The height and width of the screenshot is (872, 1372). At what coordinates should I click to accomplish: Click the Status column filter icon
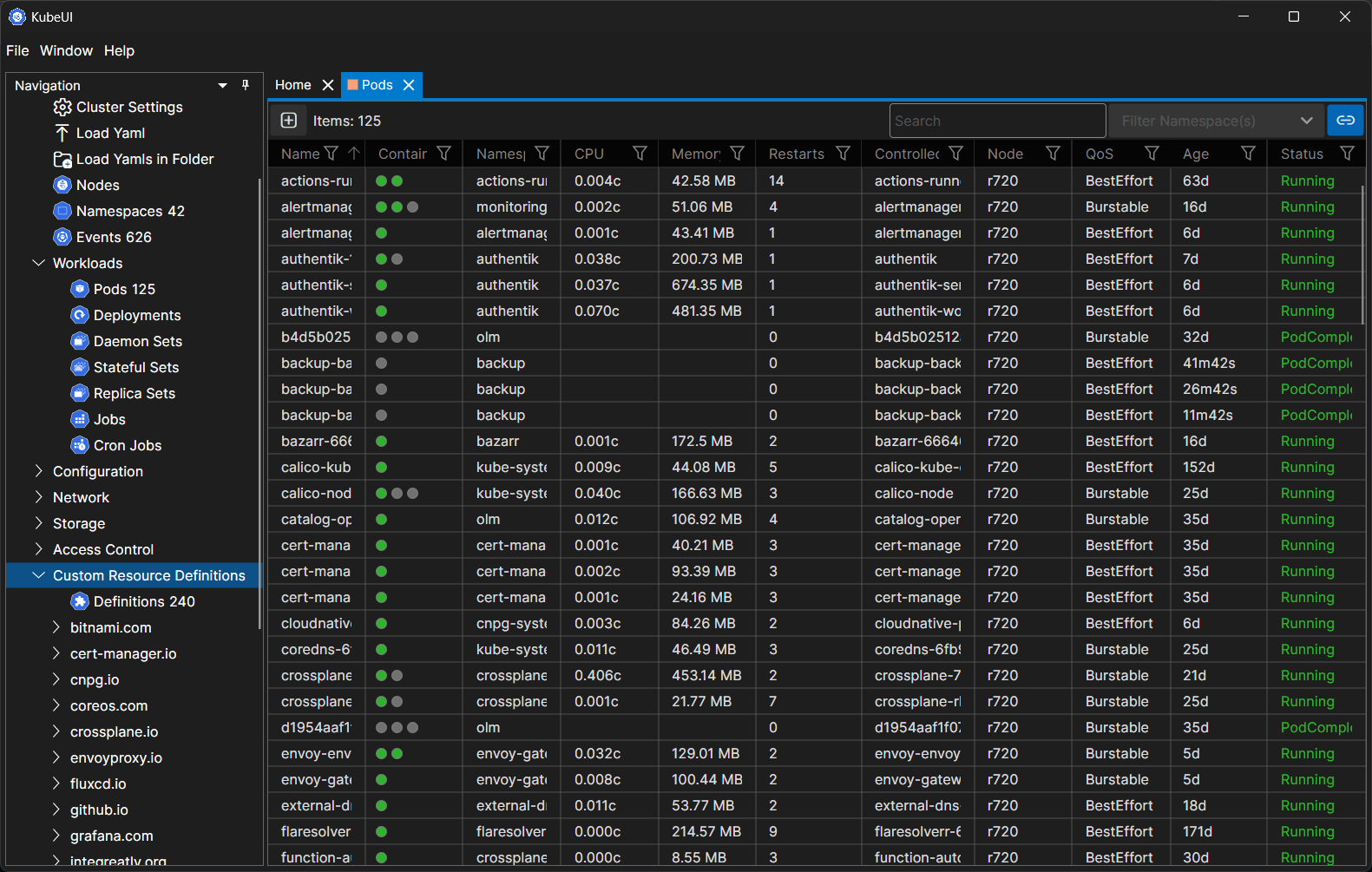(1347, 154)
